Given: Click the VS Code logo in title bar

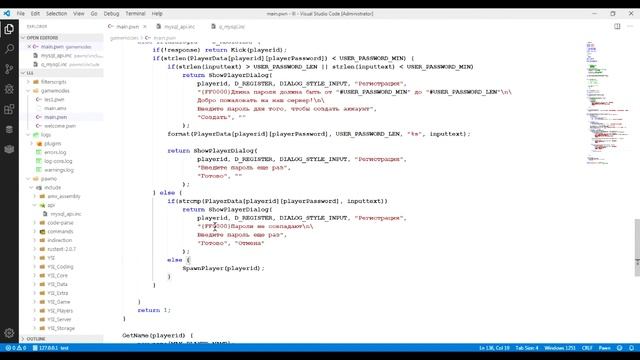Looking at the screenshot, I should [x=7, y=13].
